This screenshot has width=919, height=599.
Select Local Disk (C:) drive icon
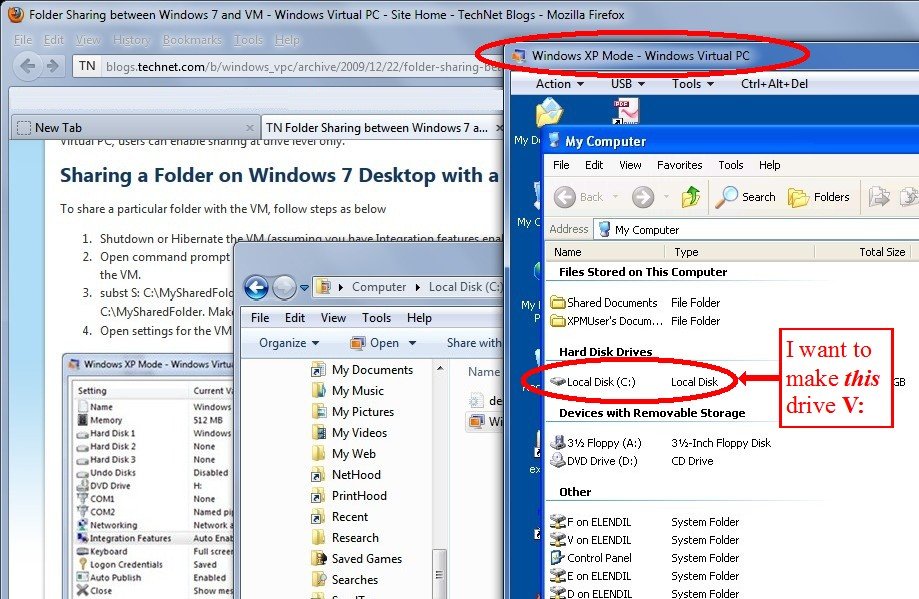[557, 382]
